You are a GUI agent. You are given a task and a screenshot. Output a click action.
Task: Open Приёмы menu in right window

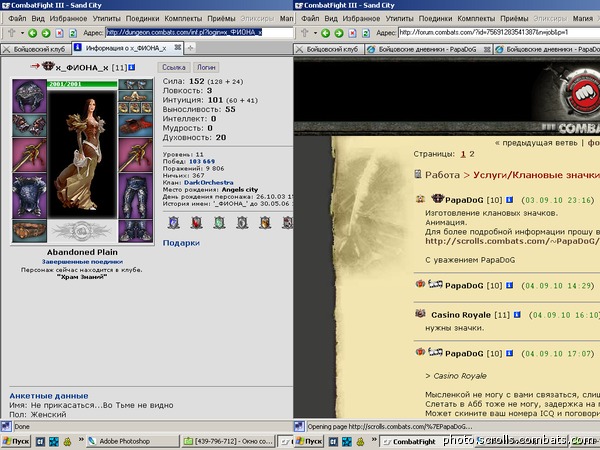tap(514, 18)
